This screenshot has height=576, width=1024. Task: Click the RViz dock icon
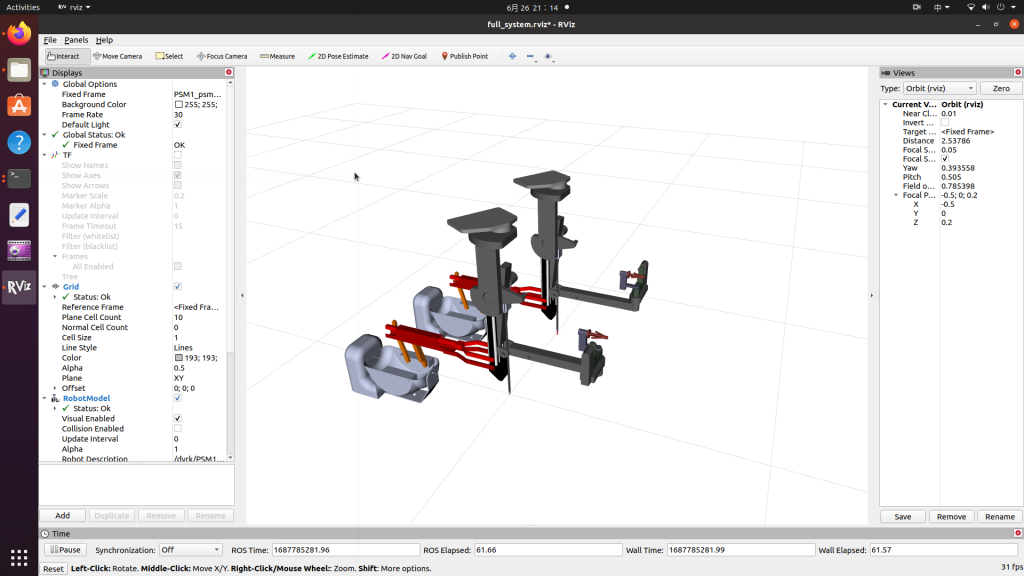[19, 287]
